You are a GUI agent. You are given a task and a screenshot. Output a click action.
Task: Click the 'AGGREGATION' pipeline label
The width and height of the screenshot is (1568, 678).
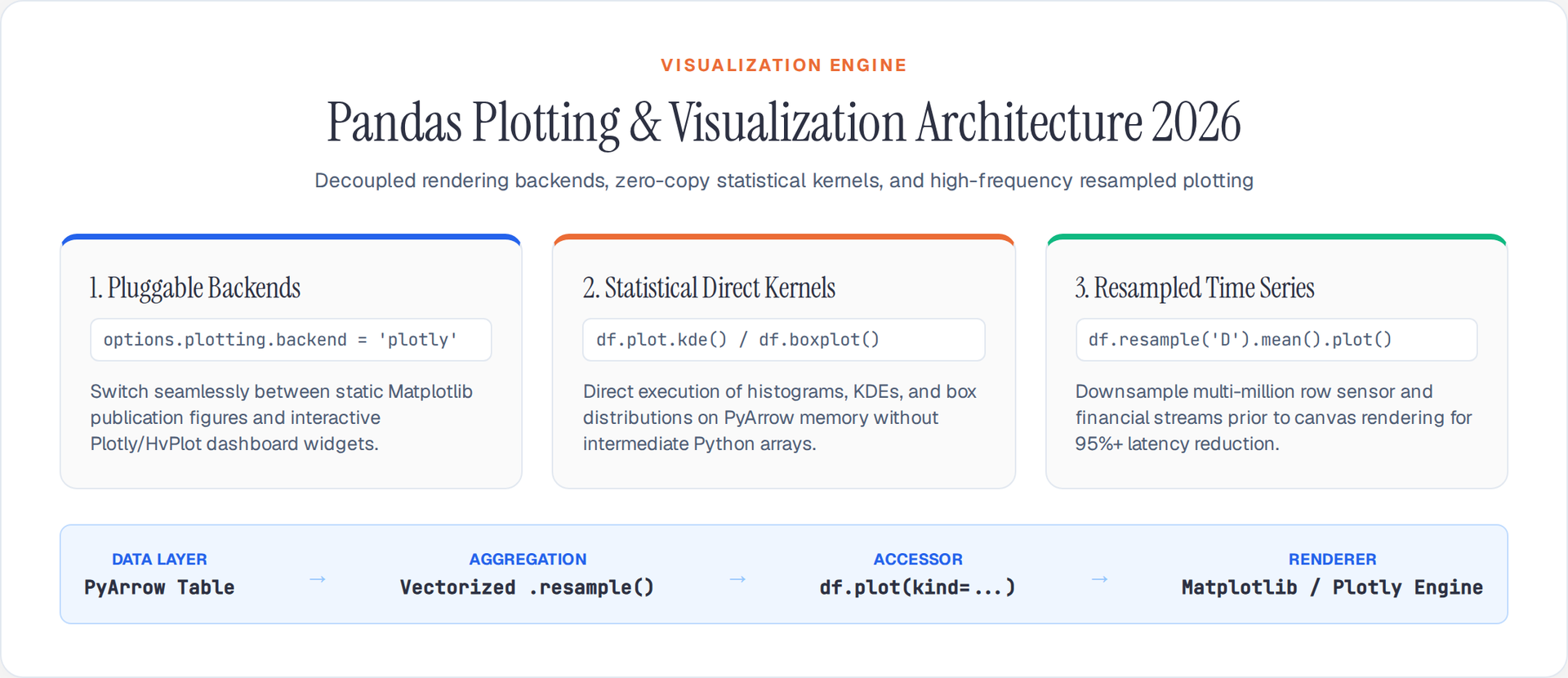528,560
